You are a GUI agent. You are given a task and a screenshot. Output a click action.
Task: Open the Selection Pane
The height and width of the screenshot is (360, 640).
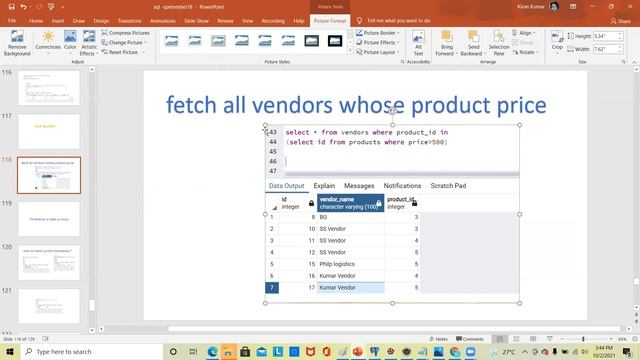point(499,43)
